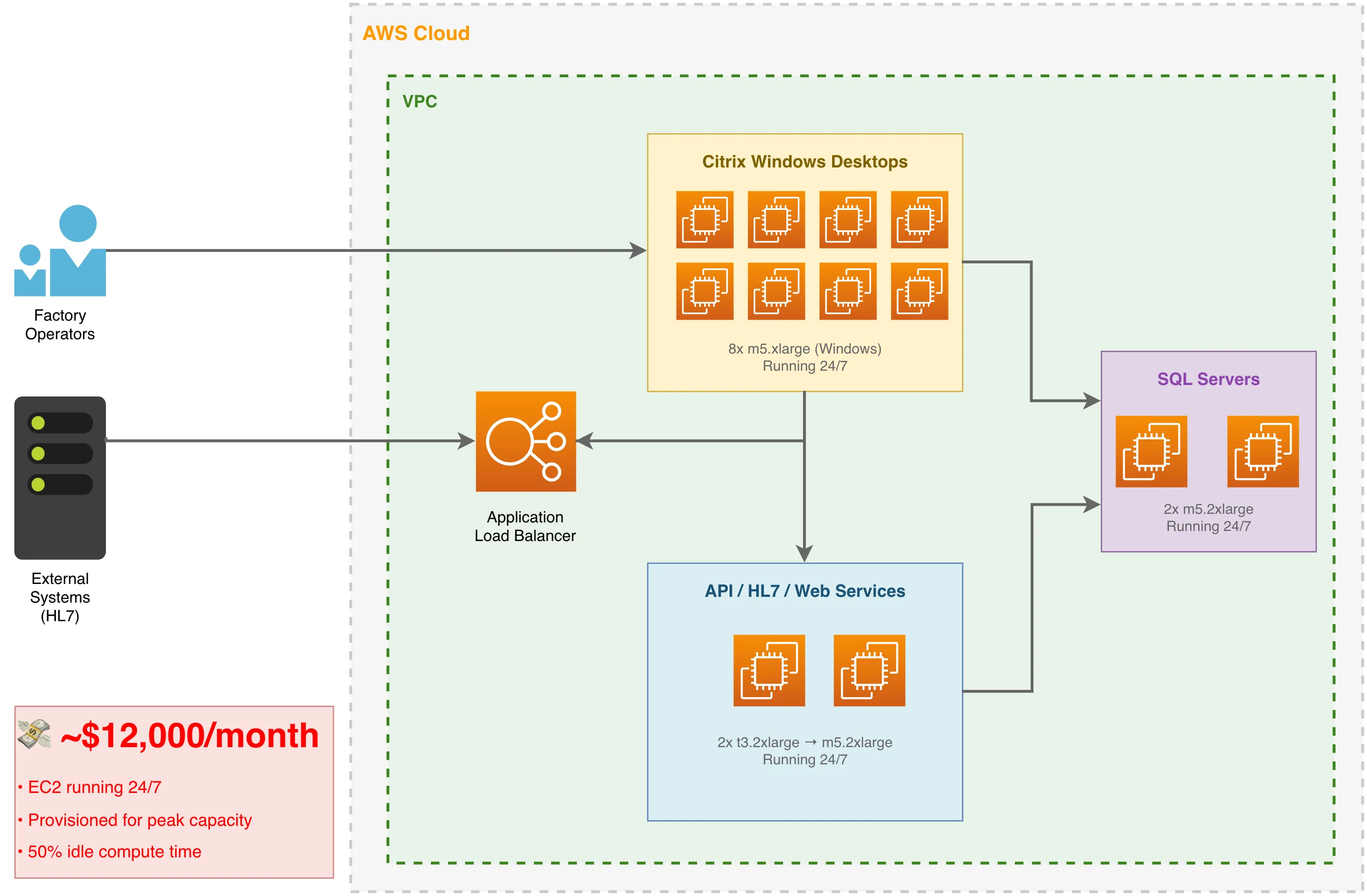Click the right SQL Server instance icon
The image size is (1367, 896).
click(x=1263, y=451)
